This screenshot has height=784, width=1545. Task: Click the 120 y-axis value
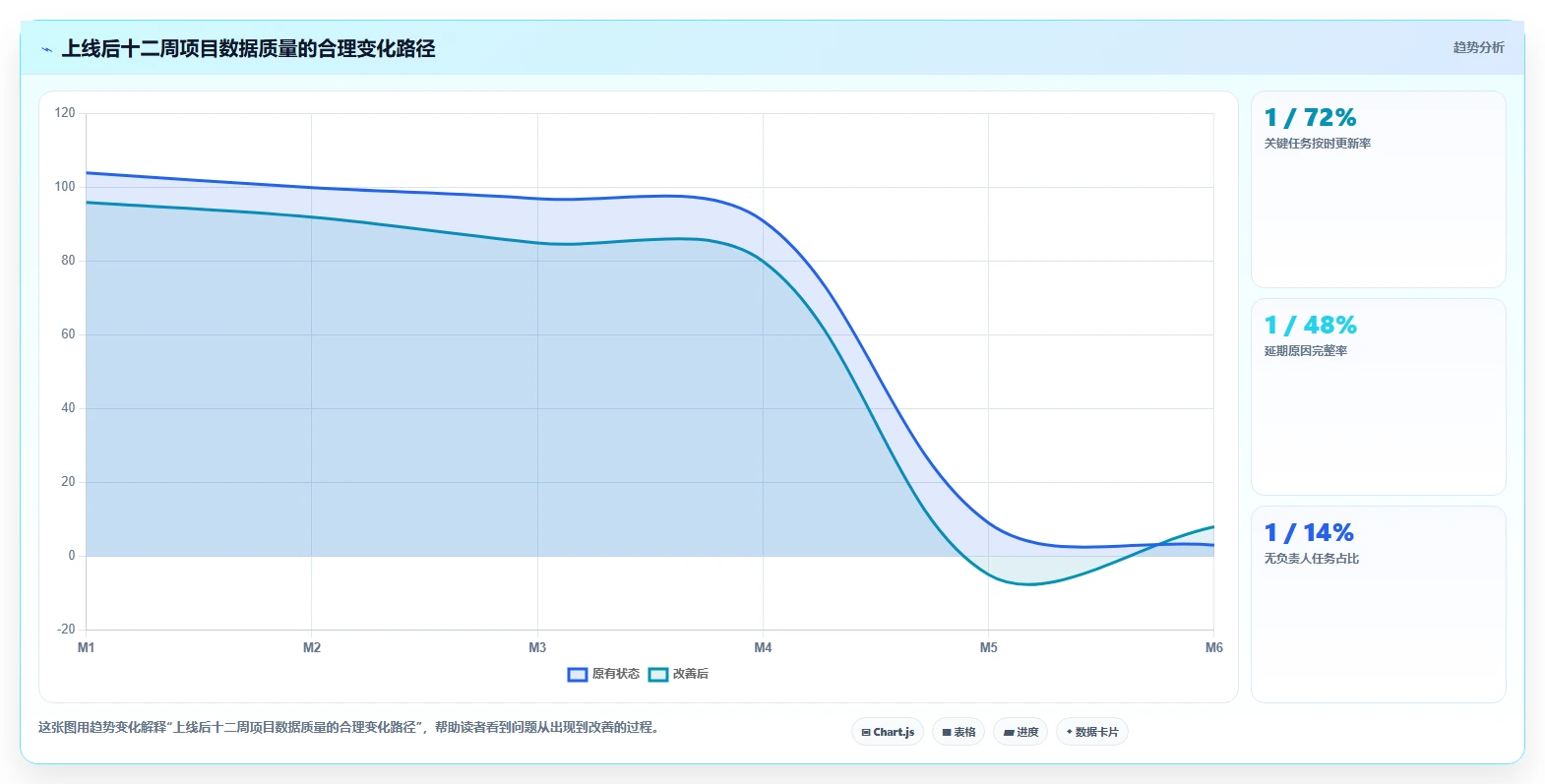coord(65,113)
